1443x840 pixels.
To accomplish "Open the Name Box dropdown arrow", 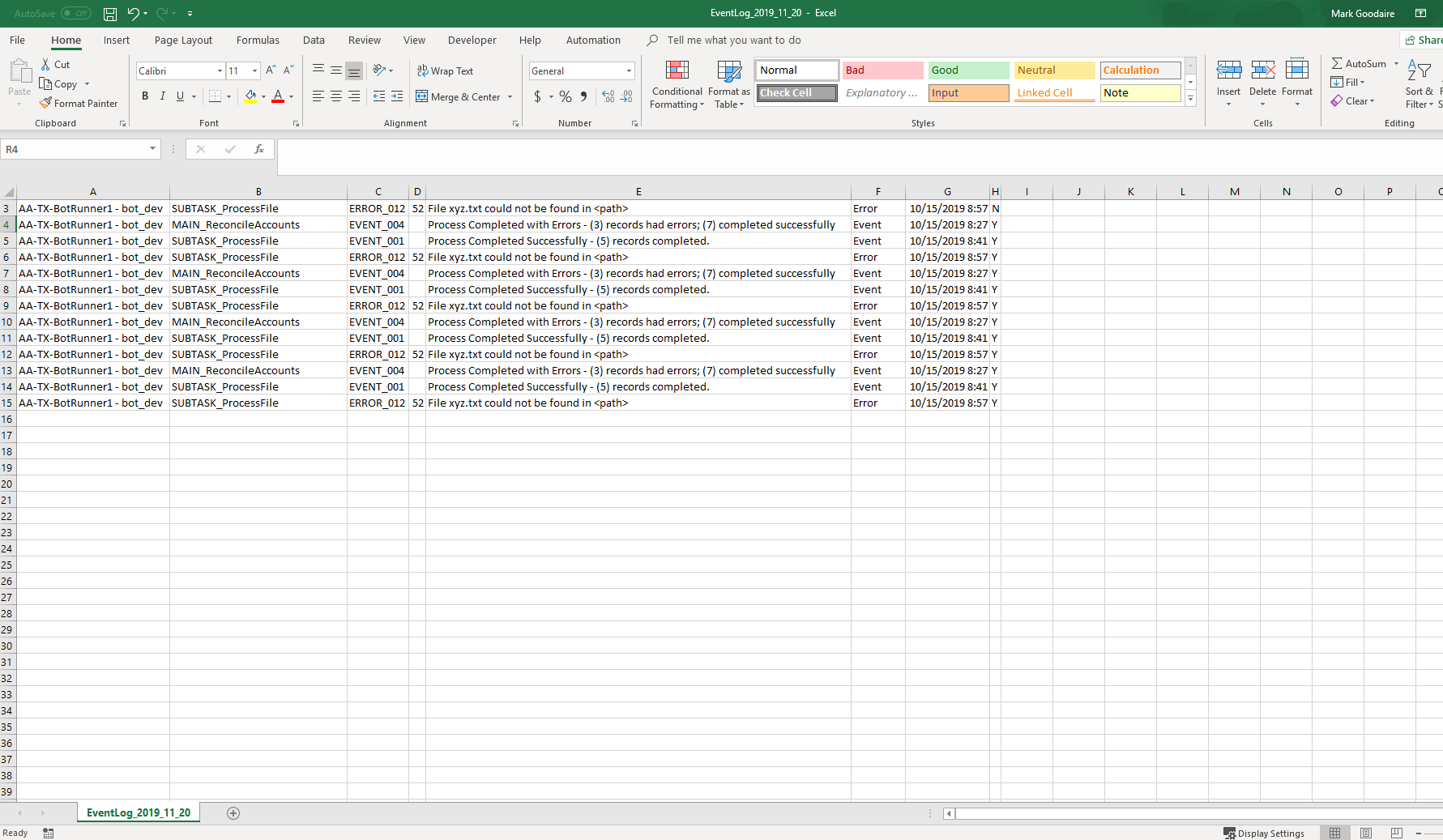I will pos(152,149).
